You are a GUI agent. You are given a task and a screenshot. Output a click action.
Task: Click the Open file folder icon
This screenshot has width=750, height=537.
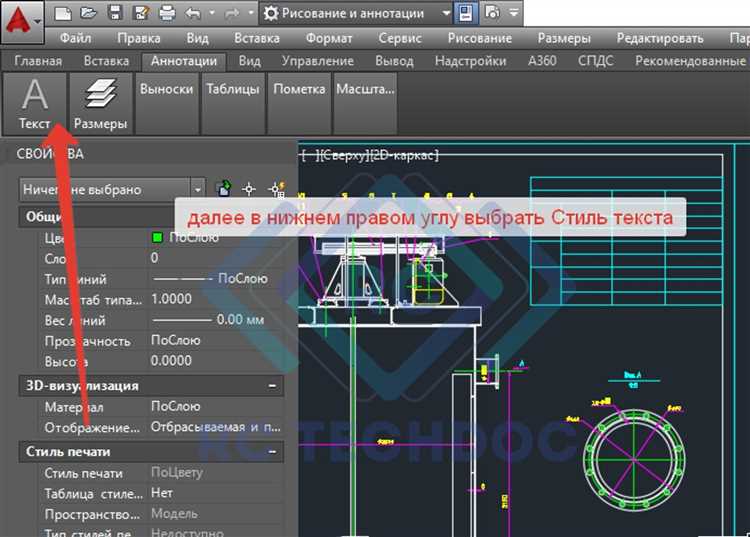click(x=89, y=13)
